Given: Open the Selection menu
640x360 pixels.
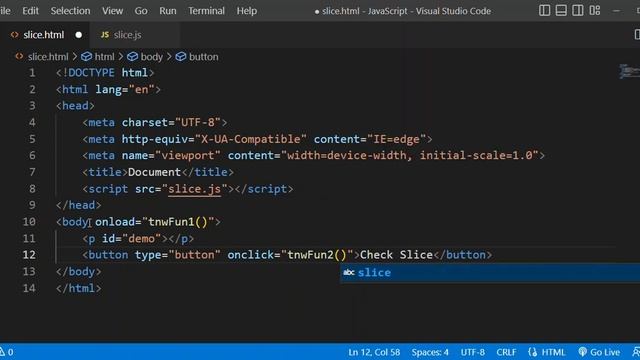Looking at the screenshot, I should [70, 11].
